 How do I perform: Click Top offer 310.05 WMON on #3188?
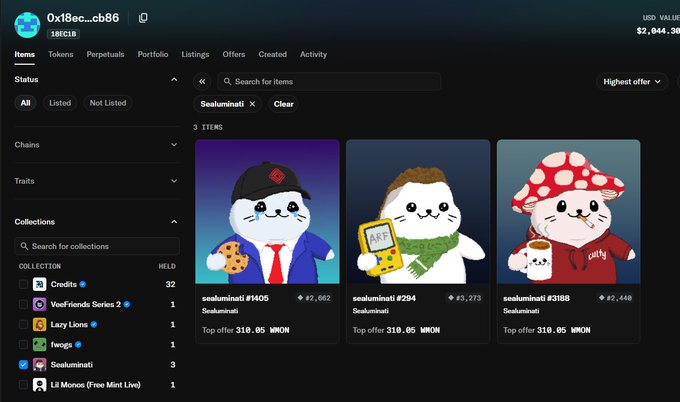pyautogui.click(x=546, y=330)
